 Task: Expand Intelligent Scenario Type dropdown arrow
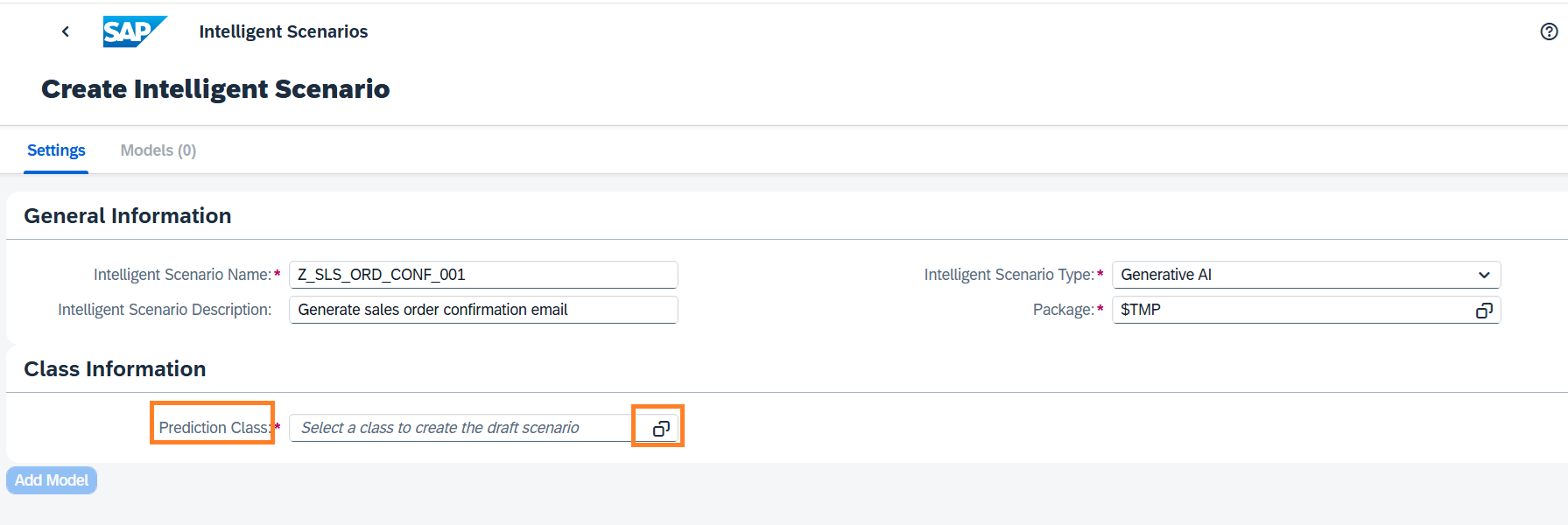coord(1484,275)
